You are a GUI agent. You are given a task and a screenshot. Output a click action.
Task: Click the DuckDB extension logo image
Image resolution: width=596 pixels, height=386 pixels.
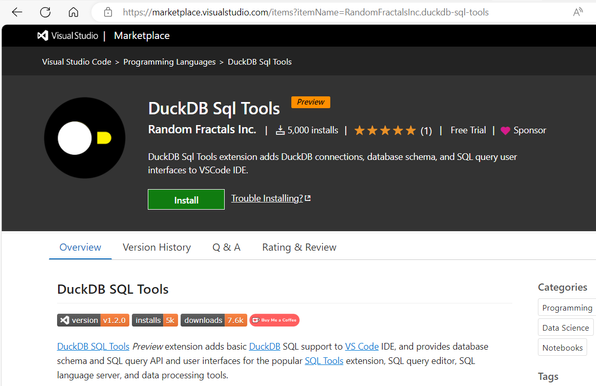pos(85,138)
